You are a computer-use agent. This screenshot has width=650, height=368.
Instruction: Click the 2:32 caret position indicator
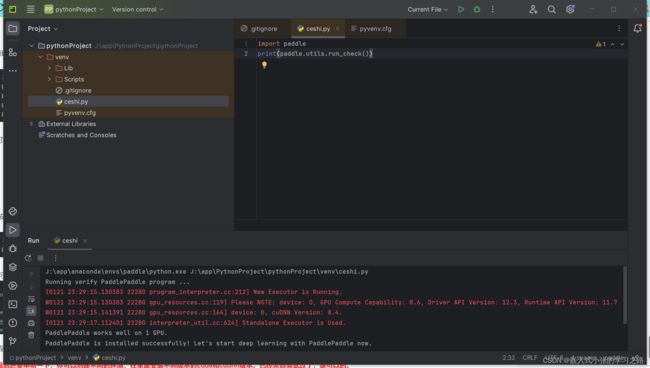[x=508, y=357]
